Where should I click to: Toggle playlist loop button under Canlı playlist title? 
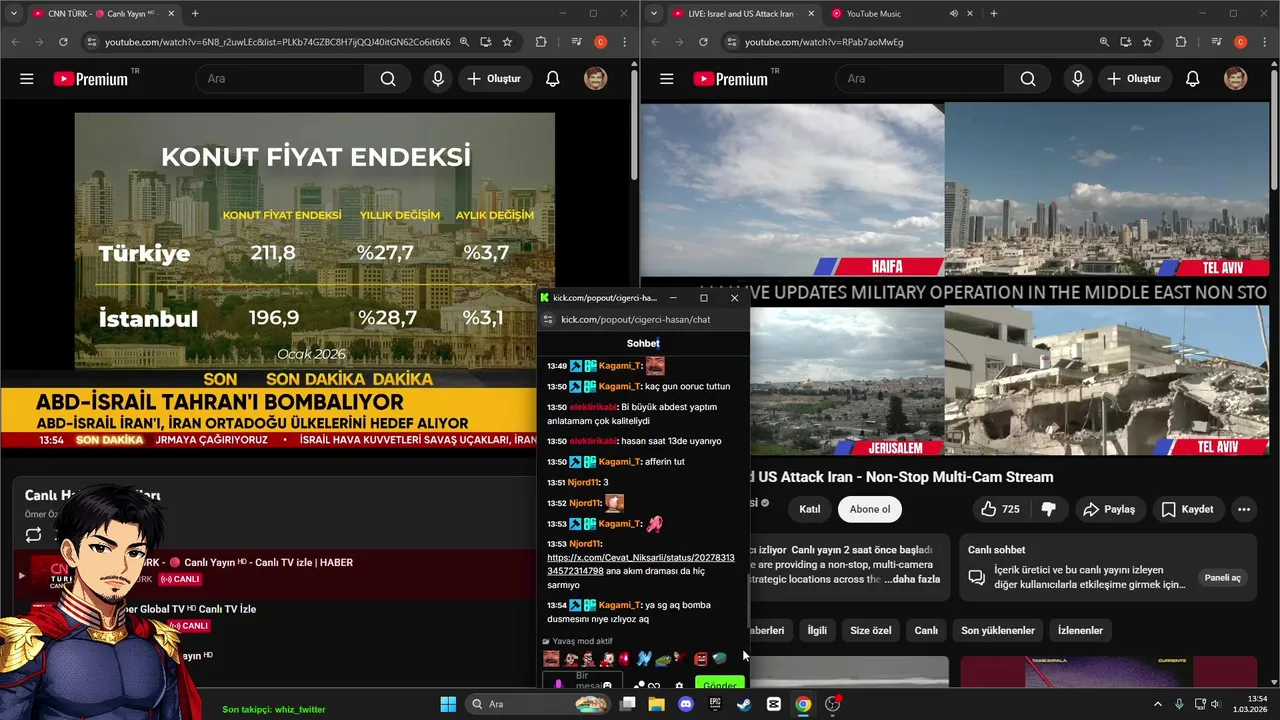[33, 534]
